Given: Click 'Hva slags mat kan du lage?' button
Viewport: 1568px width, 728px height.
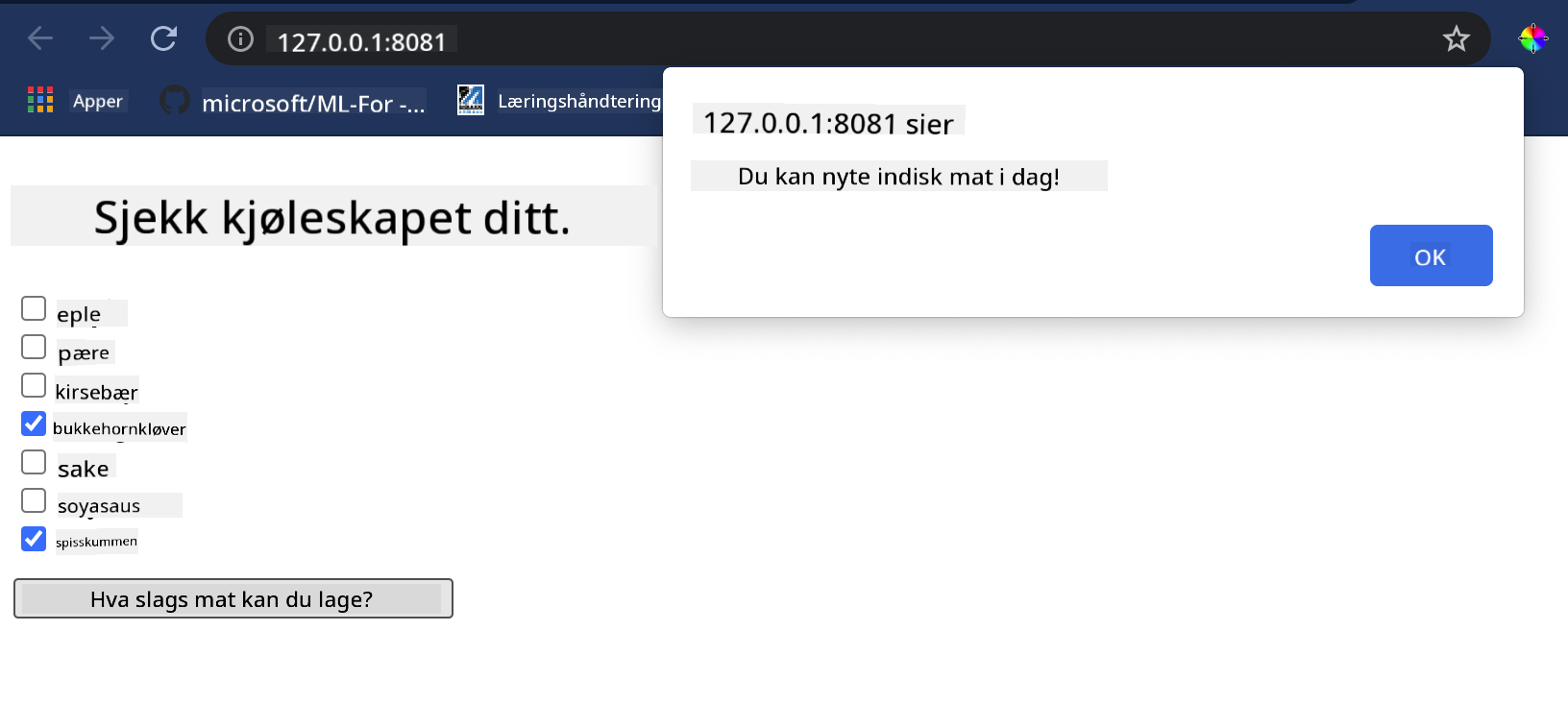Looking at the screenshot, I should pyautogui.click(x=233, y=598).
